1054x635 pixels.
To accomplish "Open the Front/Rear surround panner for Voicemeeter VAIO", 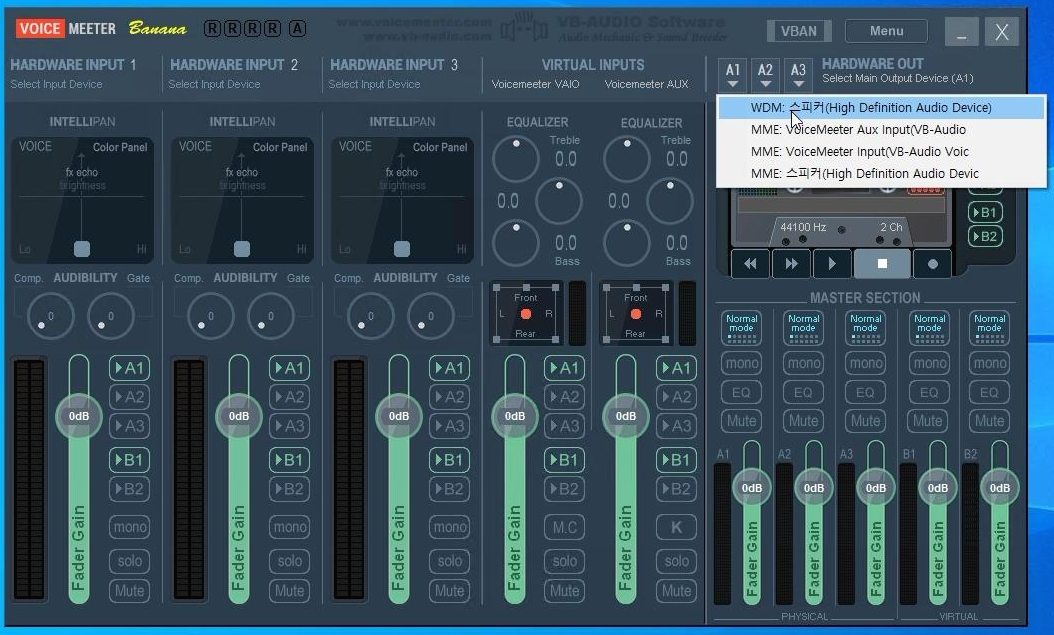I will [x=526, y=314].
